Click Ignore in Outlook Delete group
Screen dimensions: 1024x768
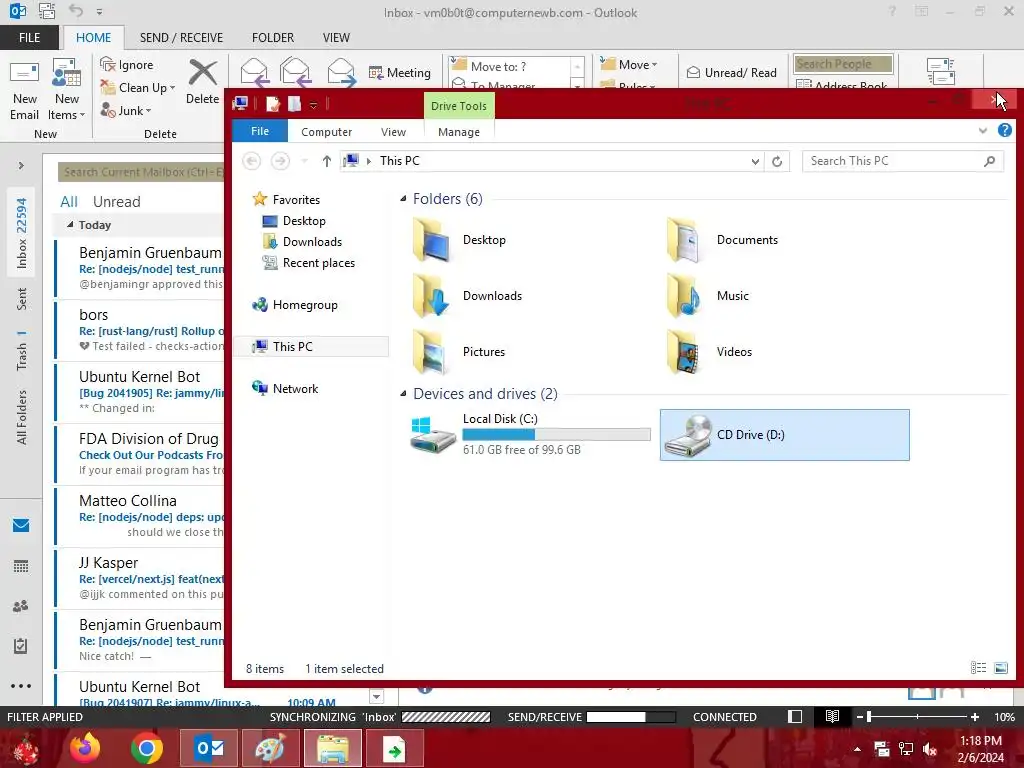(127, 65)
